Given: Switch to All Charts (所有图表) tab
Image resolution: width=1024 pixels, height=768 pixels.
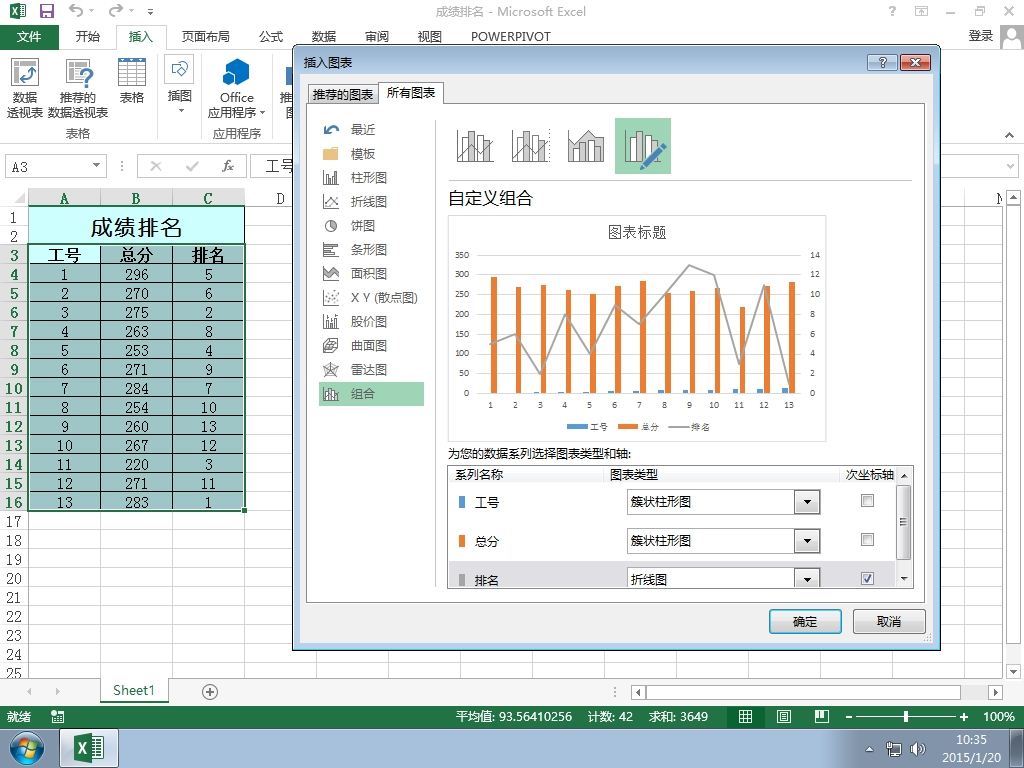Looking at the screenshot, I should click(x=411, y=93).
